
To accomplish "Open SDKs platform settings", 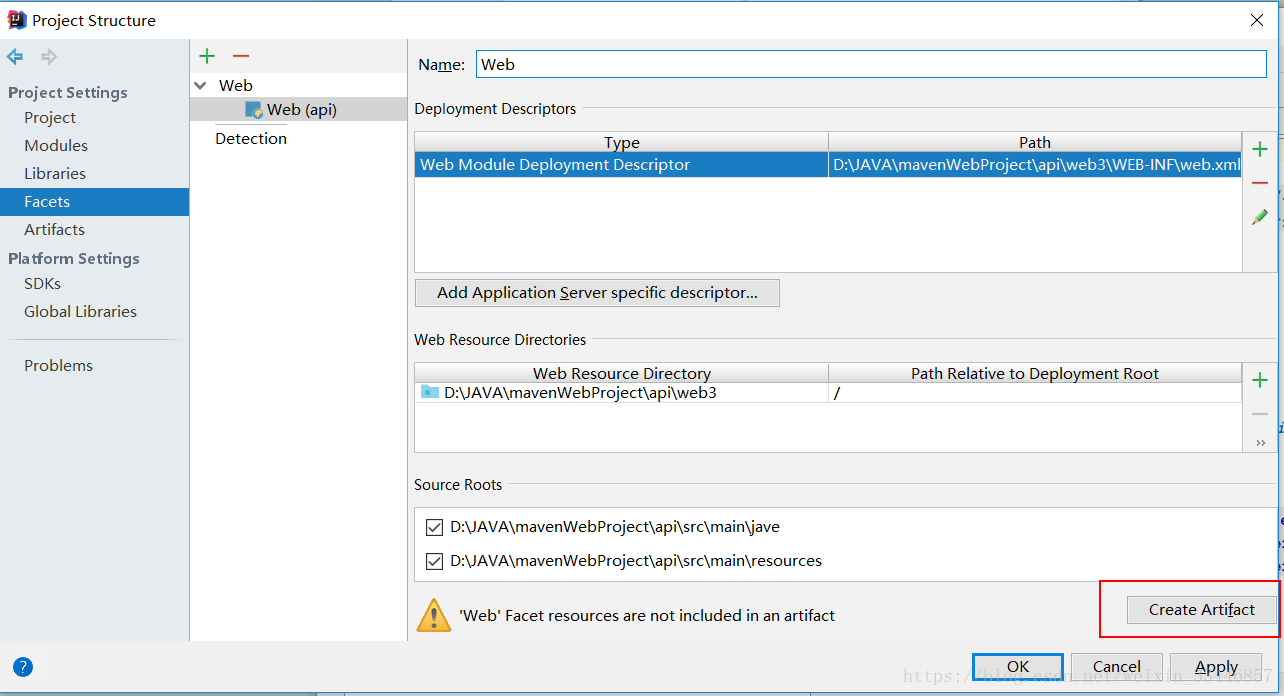I will tap(43, 283).
